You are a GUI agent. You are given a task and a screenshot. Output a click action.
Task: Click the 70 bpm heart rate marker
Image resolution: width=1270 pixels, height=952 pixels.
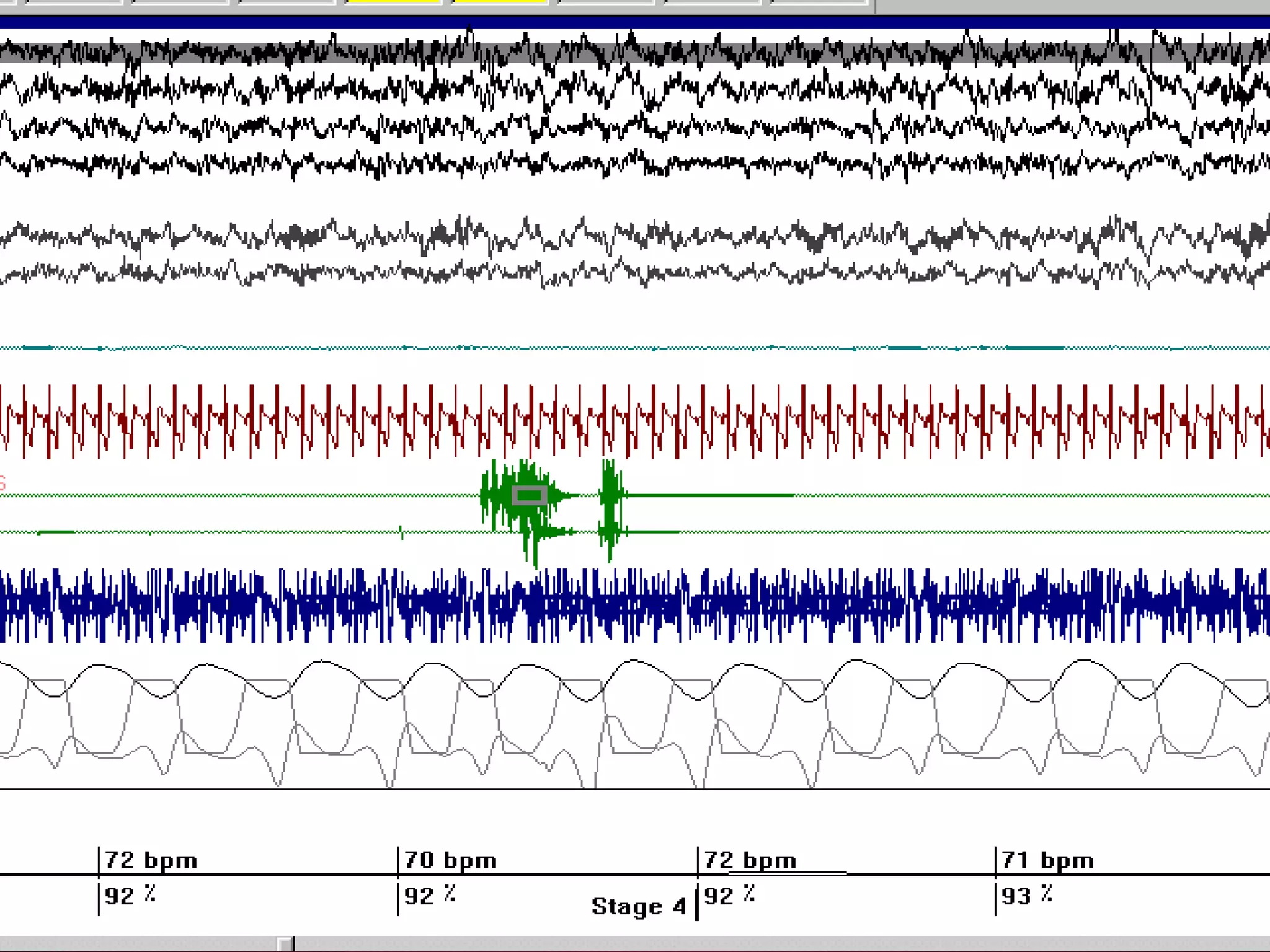pyautogui.click(x=450, y=860)
